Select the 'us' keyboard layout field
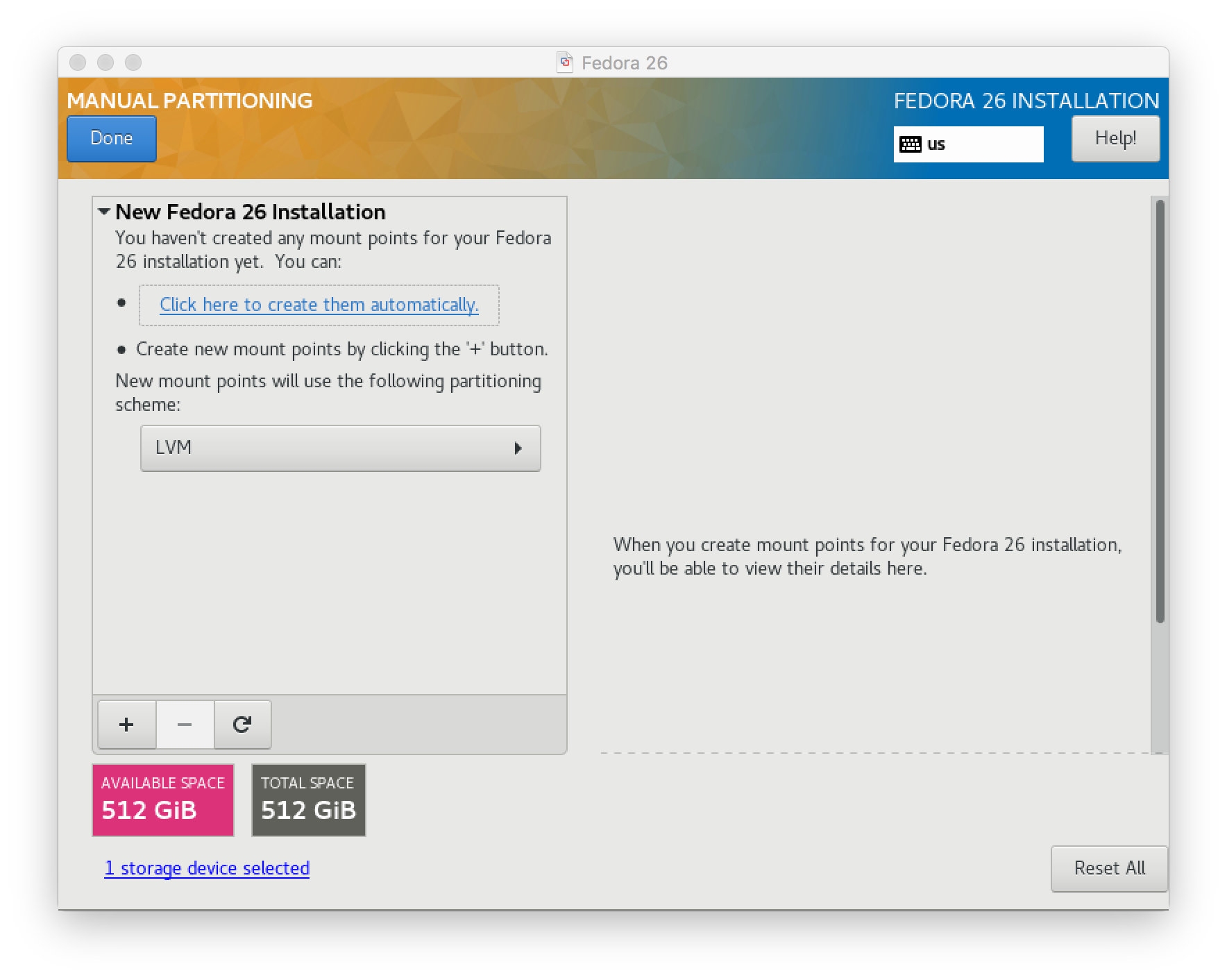 [x=968, y=144]
